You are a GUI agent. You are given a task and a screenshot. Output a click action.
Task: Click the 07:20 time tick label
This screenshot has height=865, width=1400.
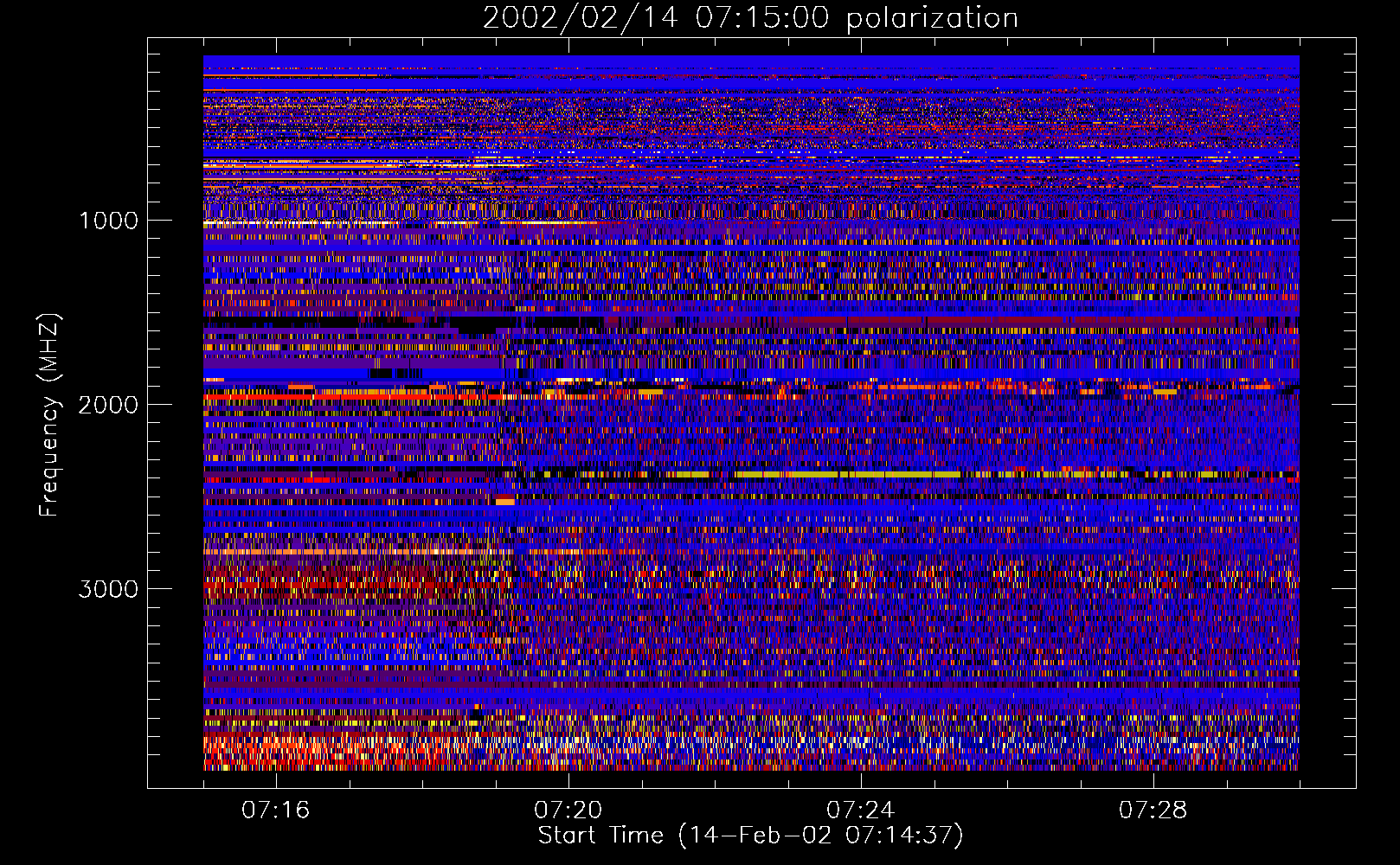(x=568, y=811)
